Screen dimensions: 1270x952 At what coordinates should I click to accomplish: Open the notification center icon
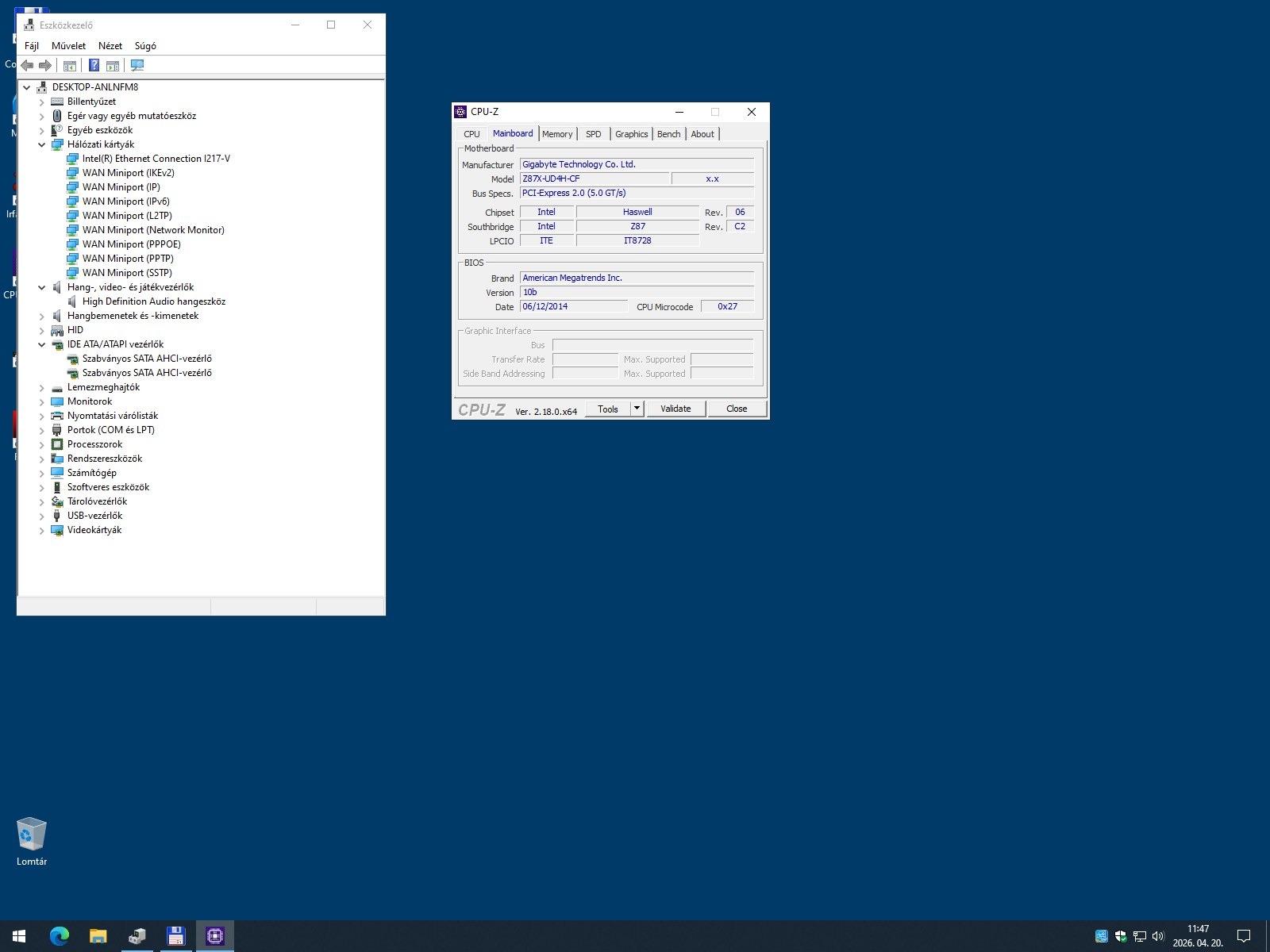pos(1244,936)
